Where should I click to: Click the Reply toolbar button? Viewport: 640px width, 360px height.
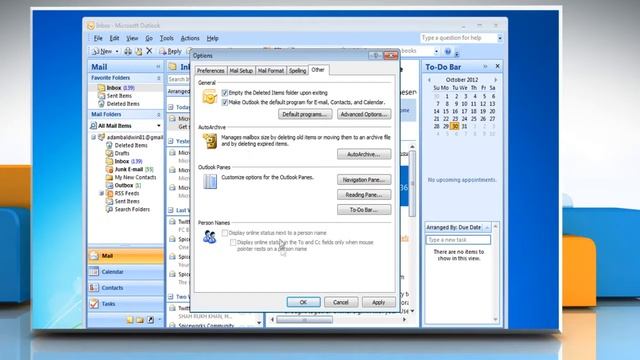170,51
